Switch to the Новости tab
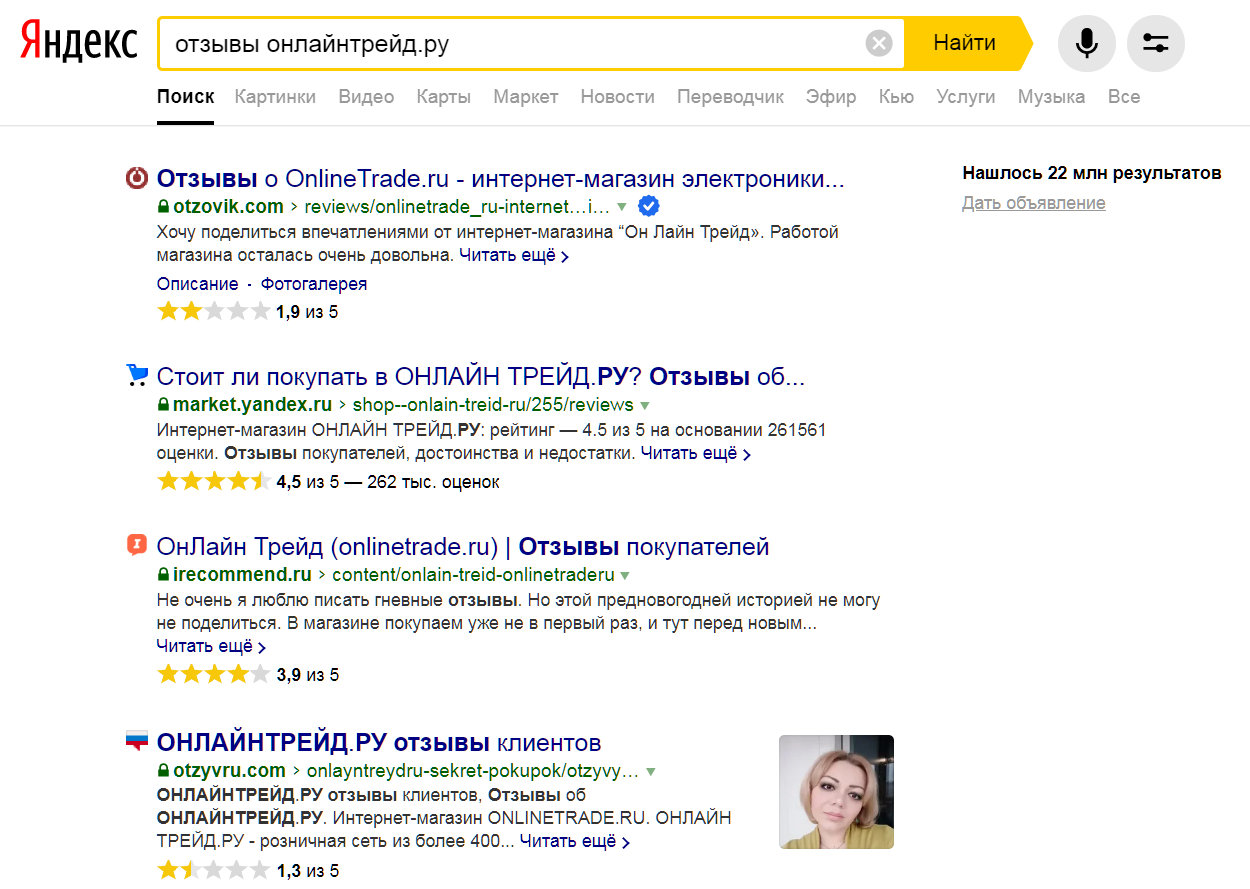This screenshot has width=1250, height=889. tap(618, 97)
